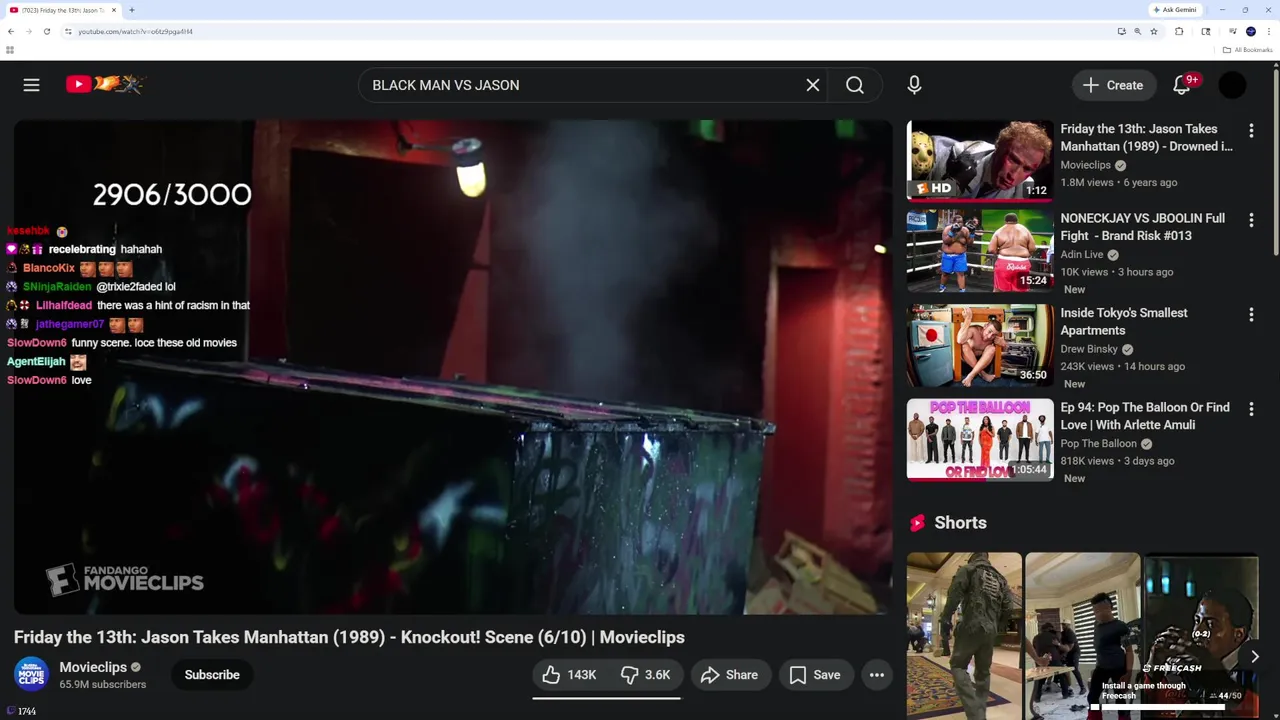This screenshot has width=1280, height=720.
Task: Open options for Tokyo's Smallest Apartments video
Action: 1251,315
